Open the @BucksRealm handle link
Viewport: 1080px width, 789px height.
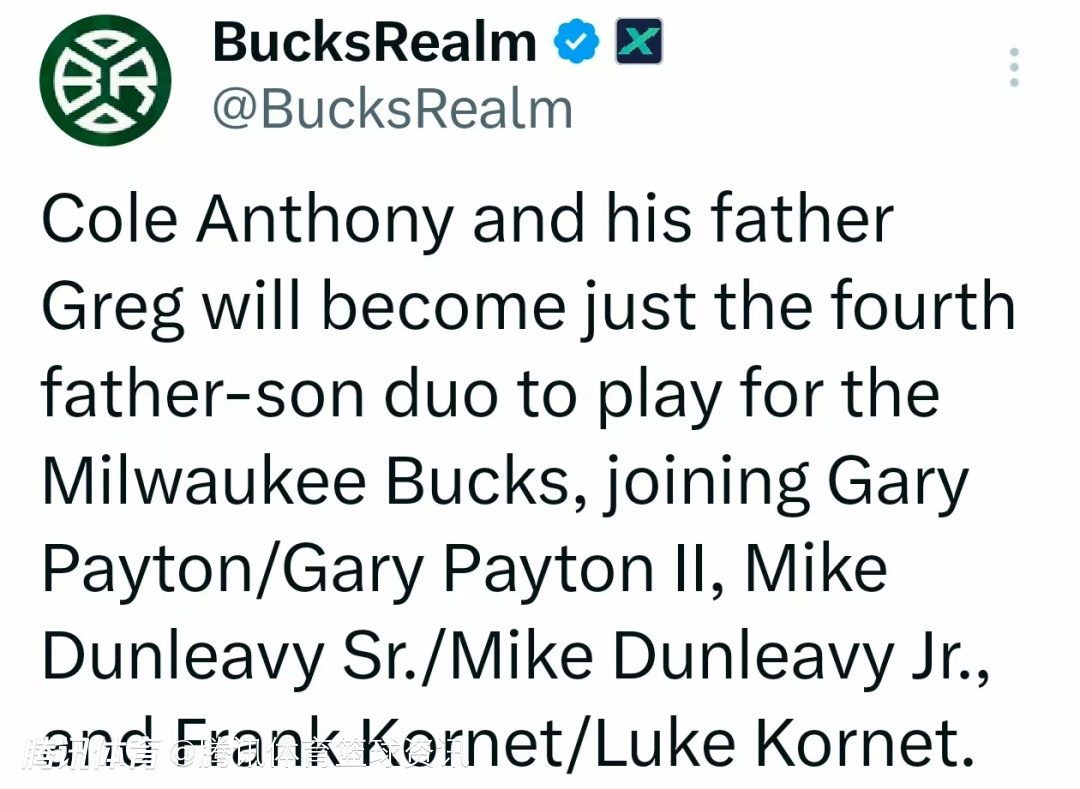[393, 109]
